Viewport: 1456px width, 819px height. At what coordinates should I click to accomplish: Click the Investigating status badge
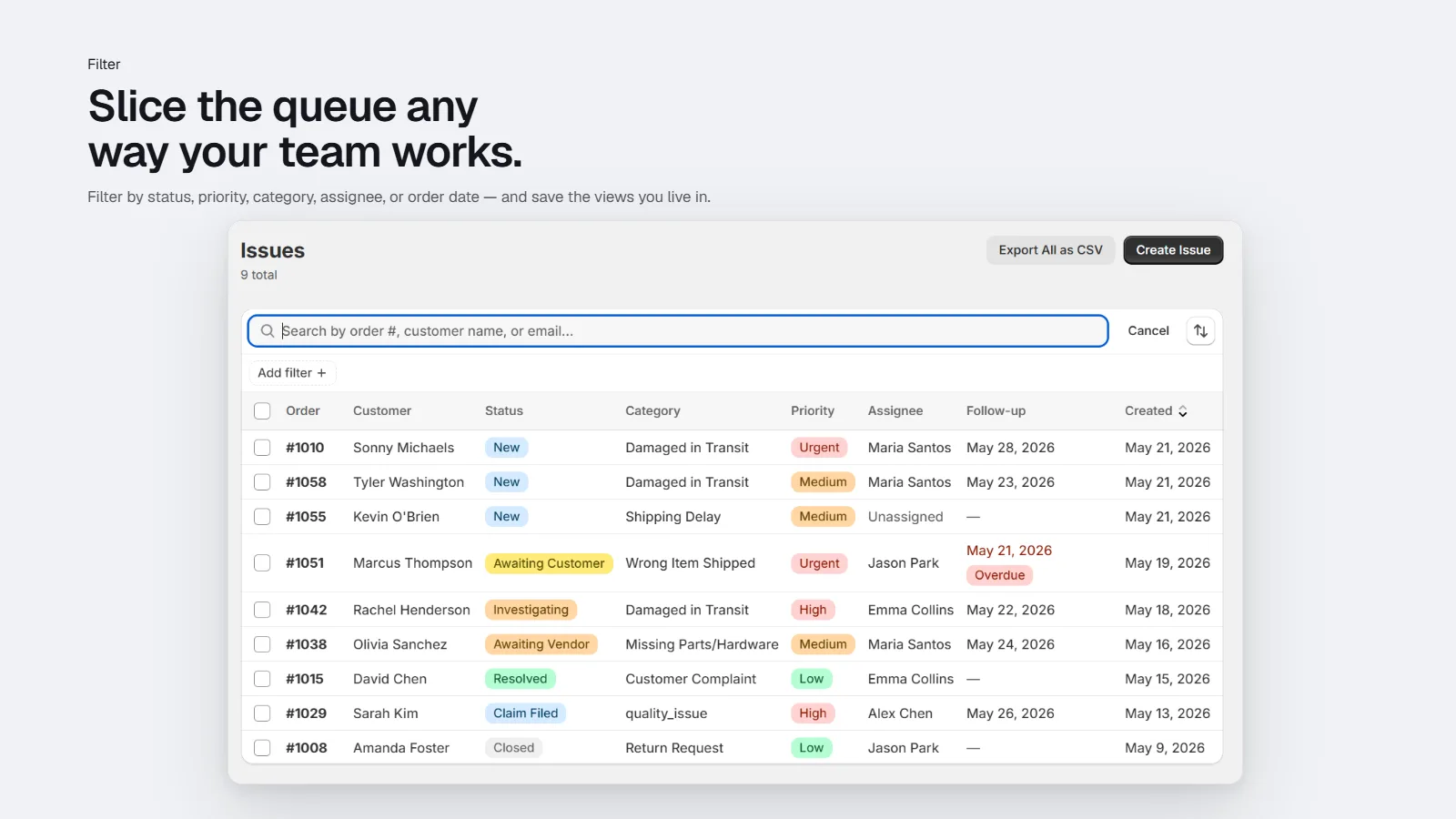coord(531,610)
